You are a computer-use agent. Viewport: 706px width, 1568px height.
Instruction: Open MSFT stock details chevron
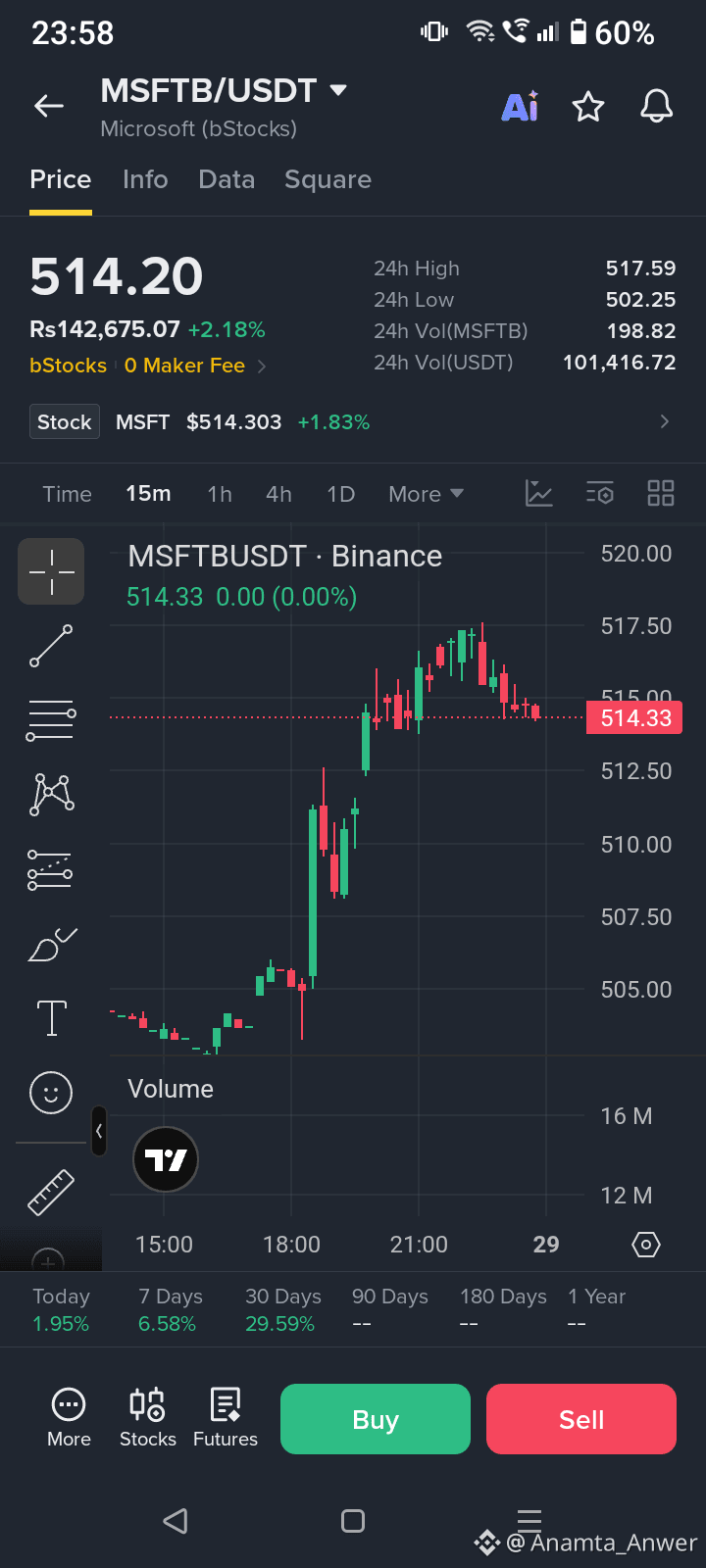coord(665,421)
